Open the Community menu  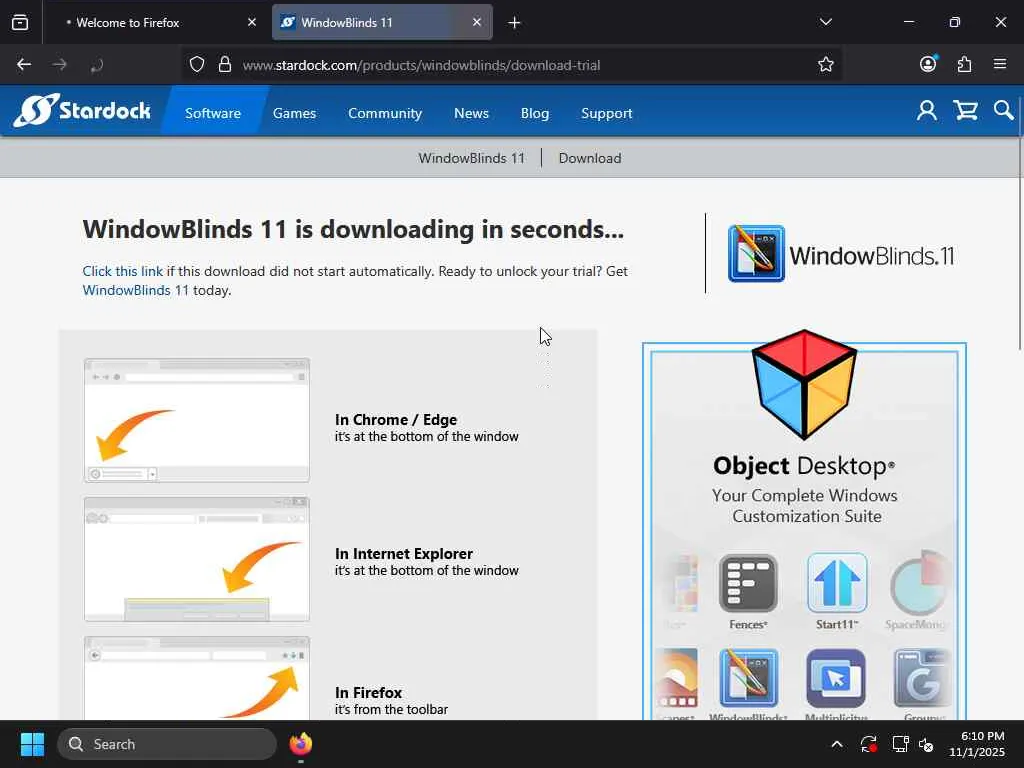(x=385, y=113)
